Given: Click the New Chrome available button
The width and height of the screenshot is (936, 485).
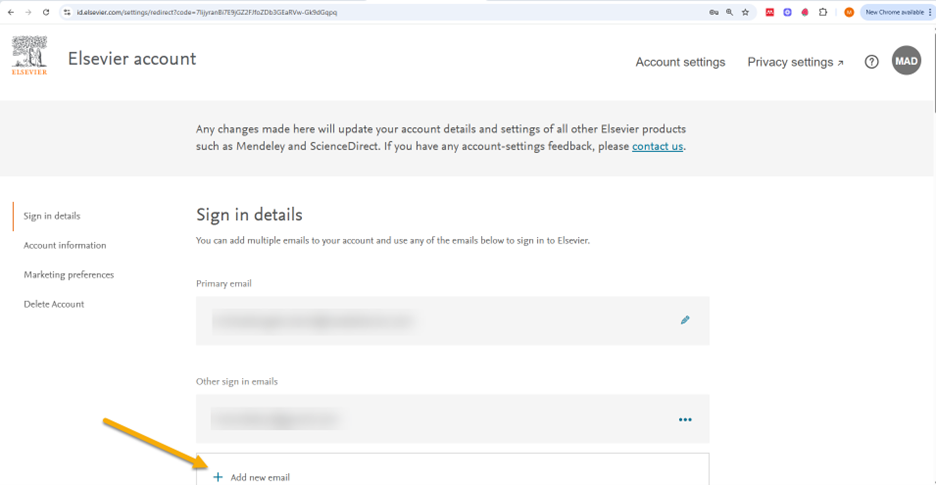Looking at the screenshot, I should 895,12.
